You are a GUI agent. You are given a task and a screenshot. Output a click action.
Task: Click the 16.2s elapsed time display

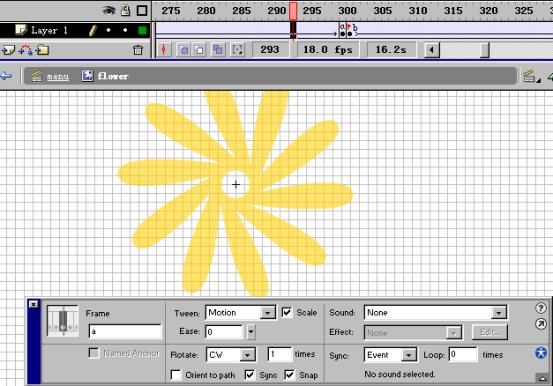coord(391,50)
